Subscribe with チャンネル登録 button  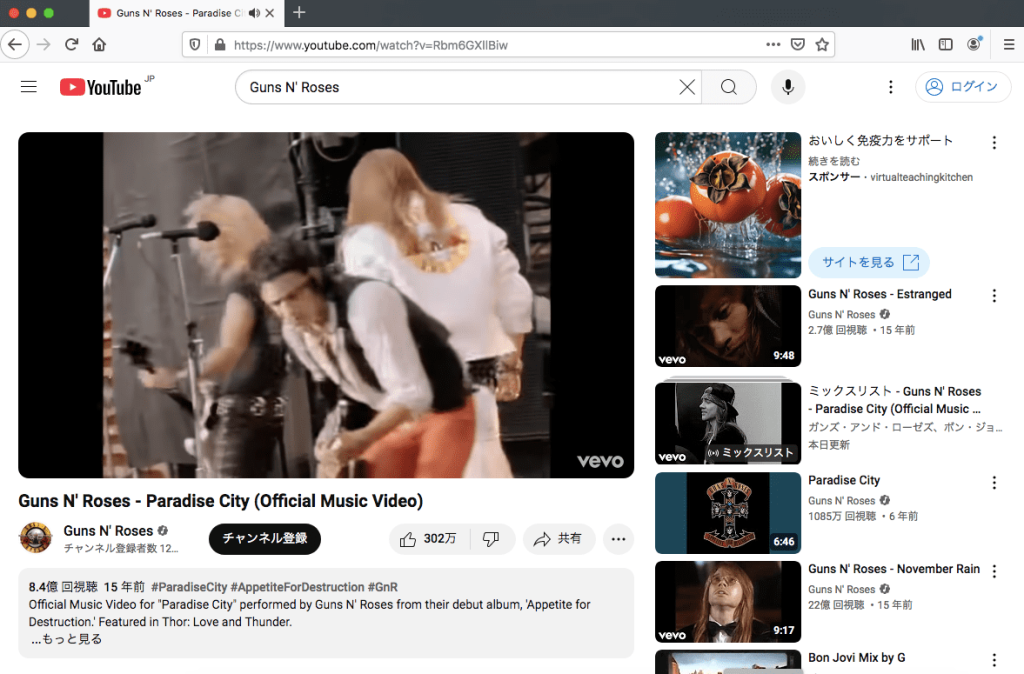click(x=264, y=539)
